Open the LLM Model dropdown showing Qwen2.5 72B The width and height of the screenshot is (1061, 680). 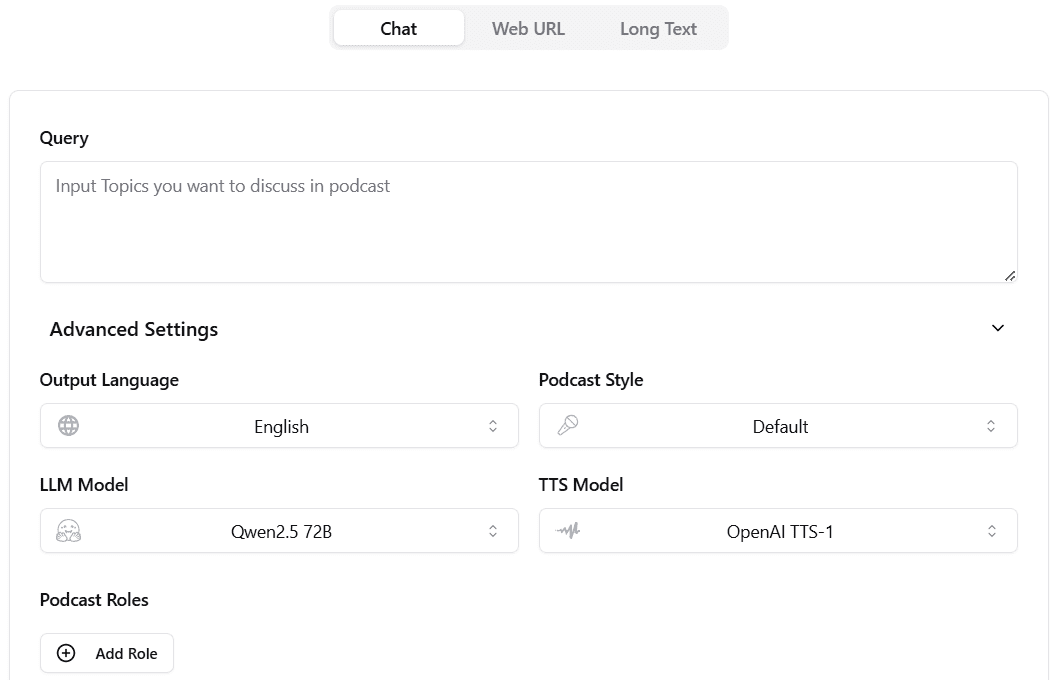(x=281, y=531)
